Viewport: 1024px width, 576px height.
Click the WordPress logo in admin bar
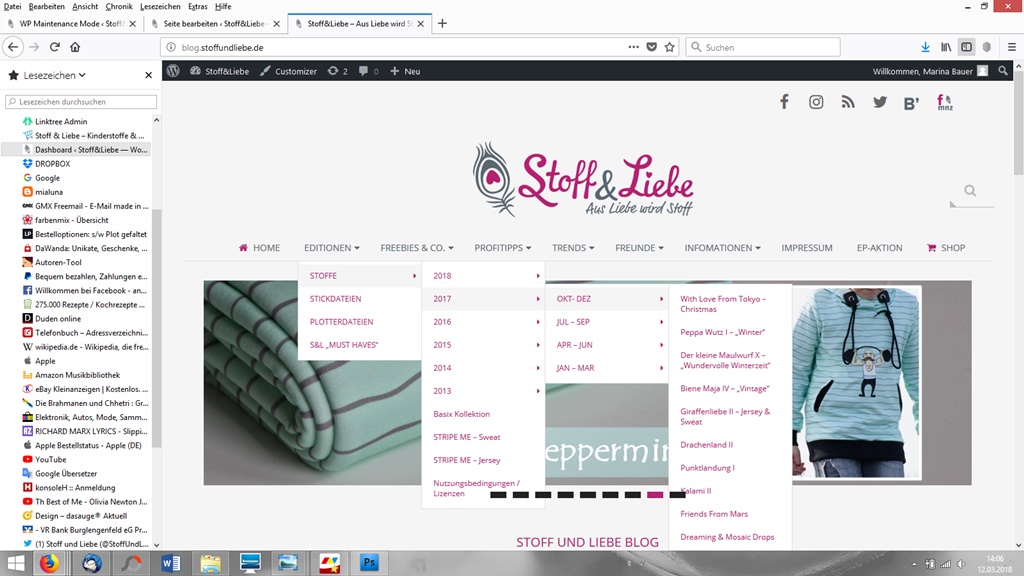(x=173, y=71)
